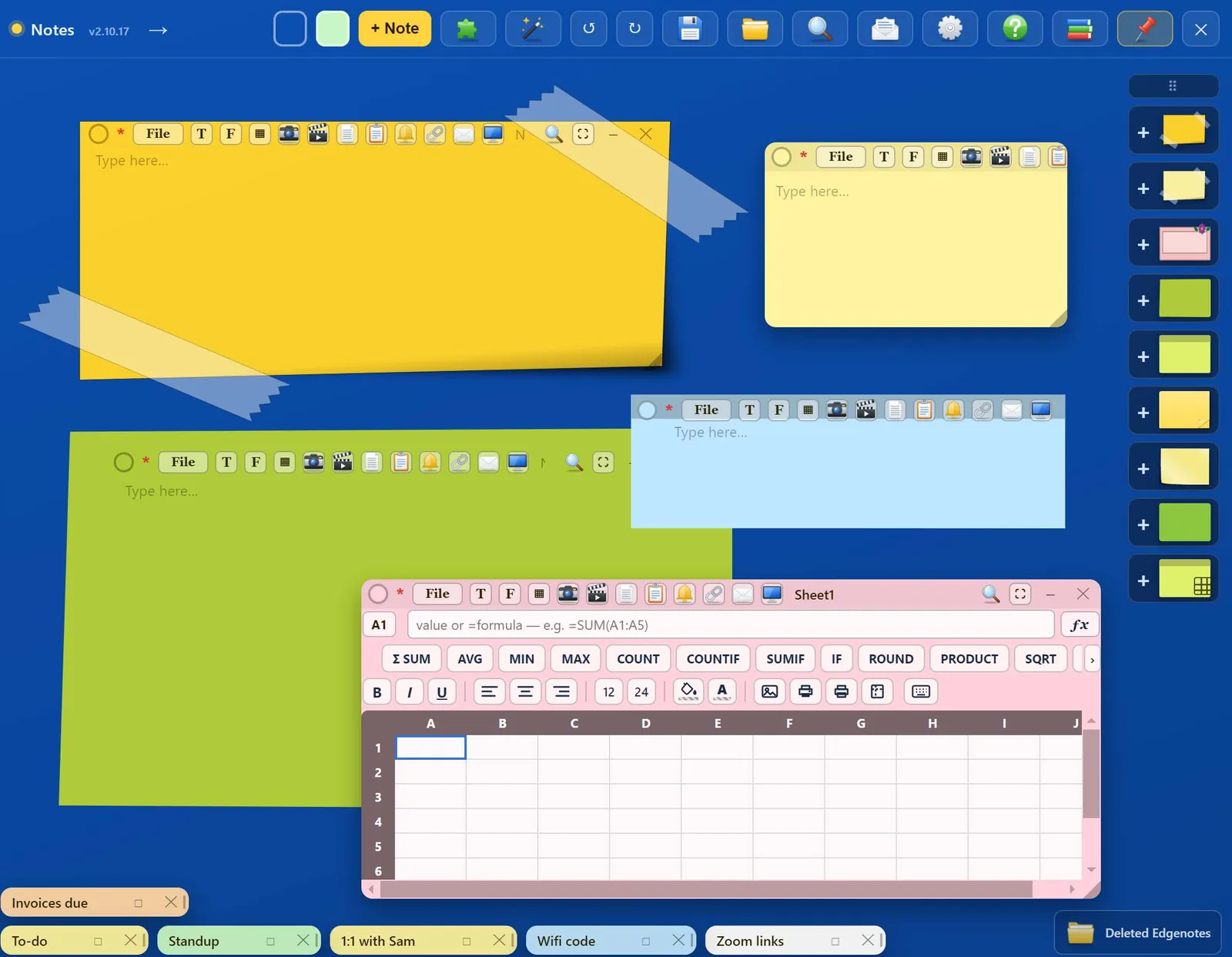Open File menu on the blue note
Viewport: 1232px width, 957px height.
tap(706, 410)
